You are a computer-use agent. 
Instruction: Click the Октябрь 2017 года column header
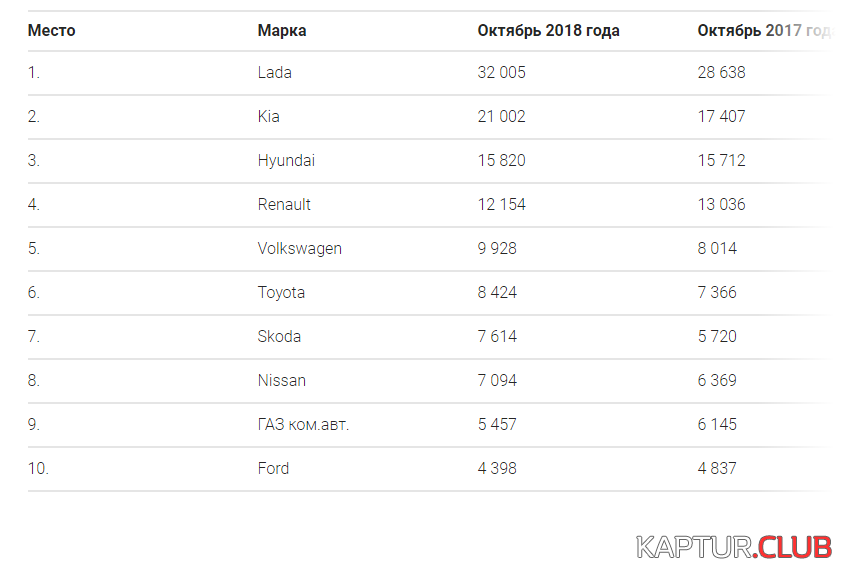[x=766, y=30]
